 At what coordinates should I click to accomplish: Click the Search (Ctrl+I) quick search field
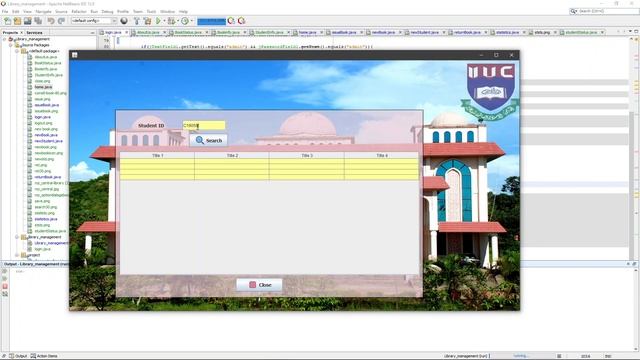605,11
